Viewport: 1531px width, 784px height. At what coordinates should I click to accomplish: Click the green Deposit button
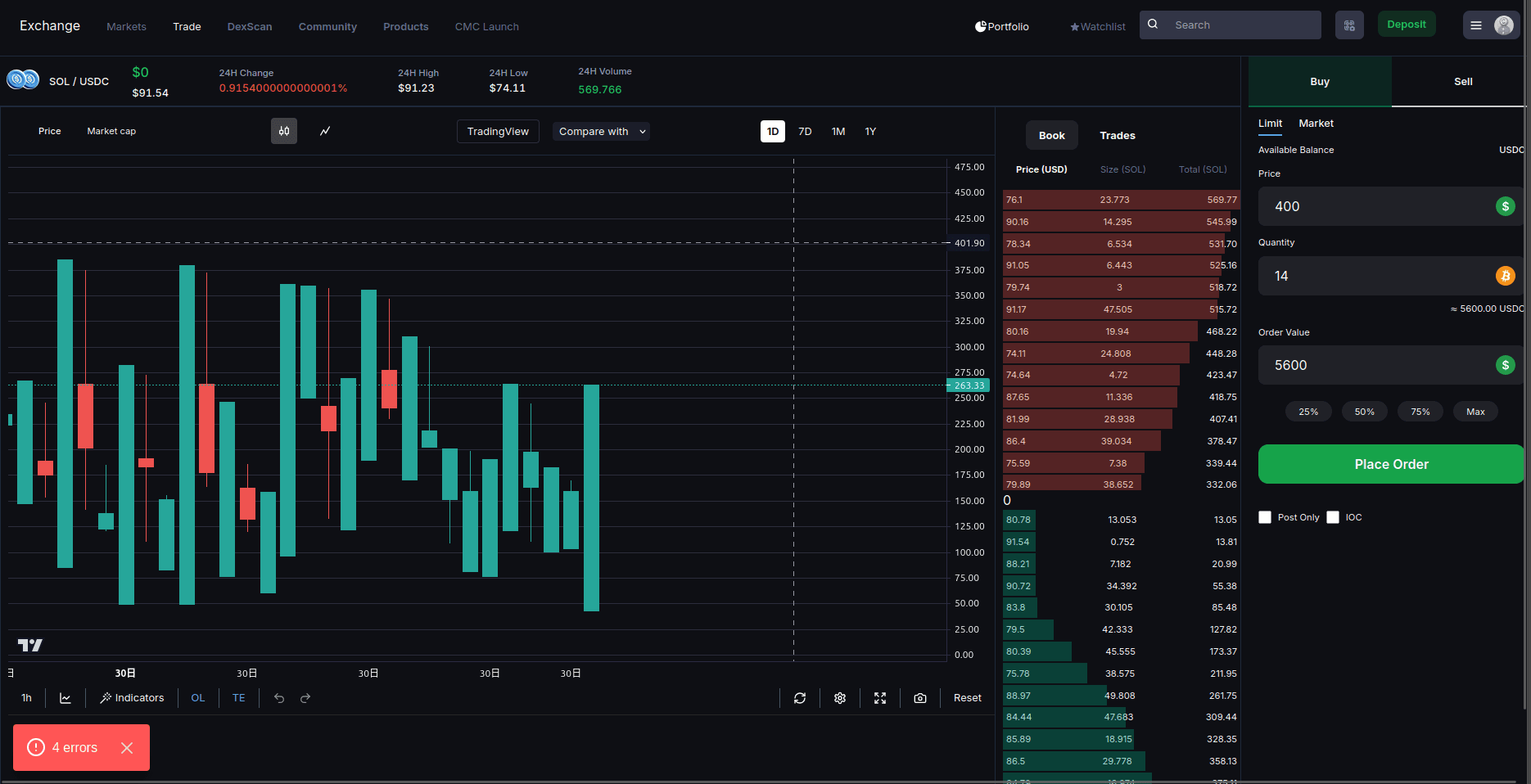1406,25
